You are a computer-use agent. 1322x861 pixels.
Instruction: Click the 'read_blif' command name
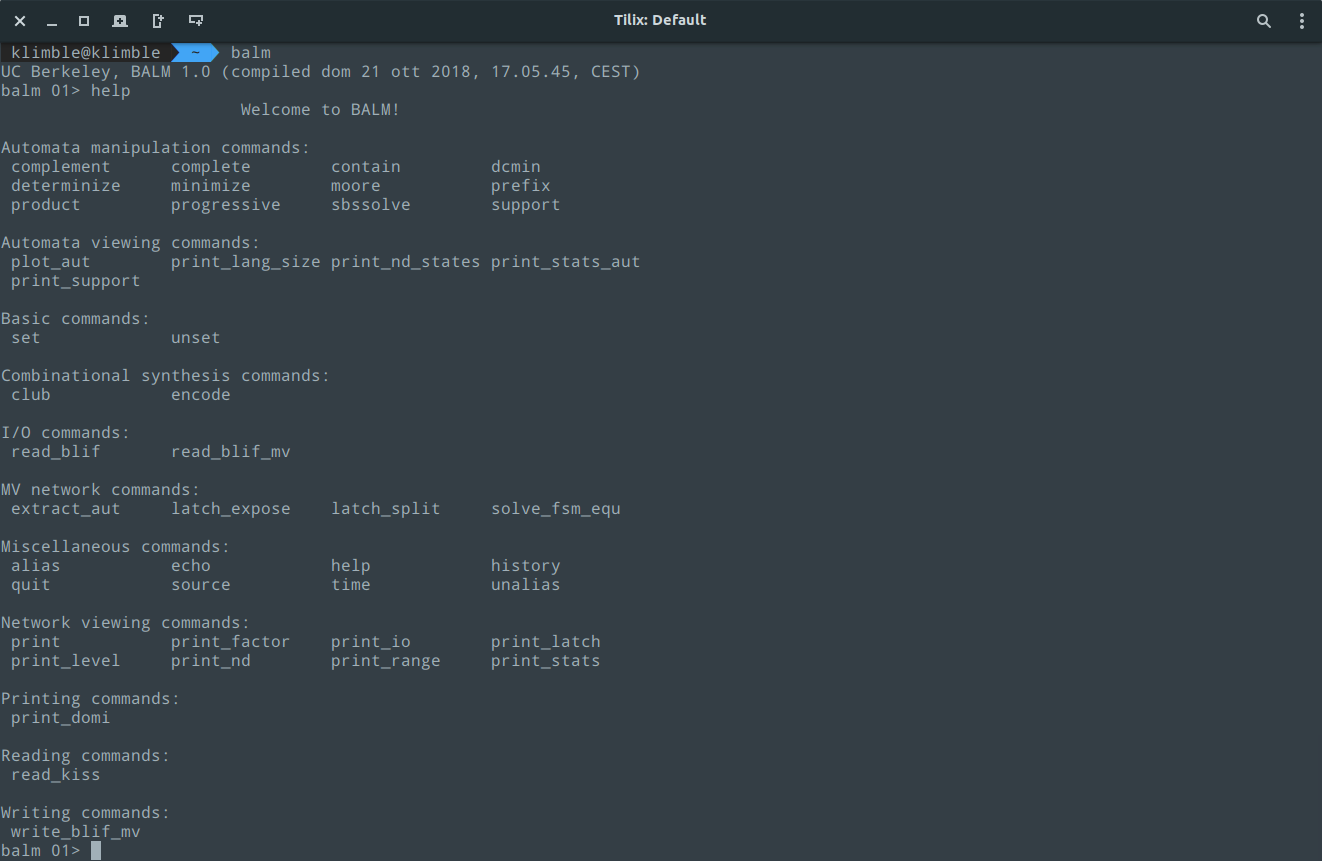[56, 452]
